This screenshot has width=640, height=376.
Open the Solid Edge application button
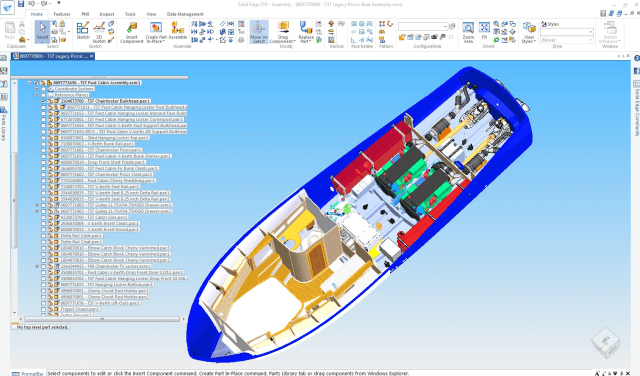[7, 7]
